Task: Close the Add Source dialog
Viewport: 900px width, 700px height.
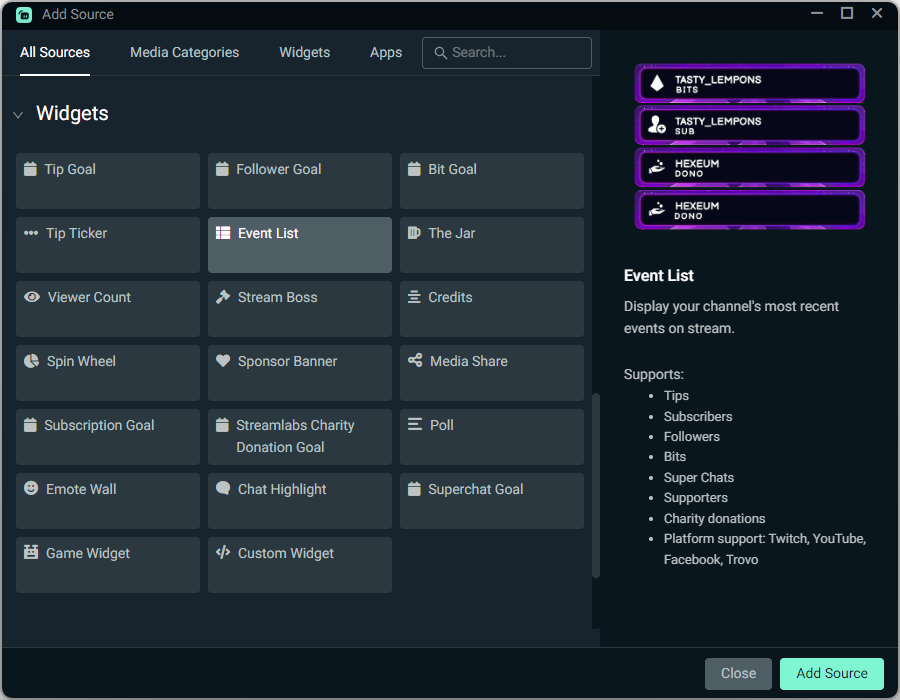Action: point(738,673)
